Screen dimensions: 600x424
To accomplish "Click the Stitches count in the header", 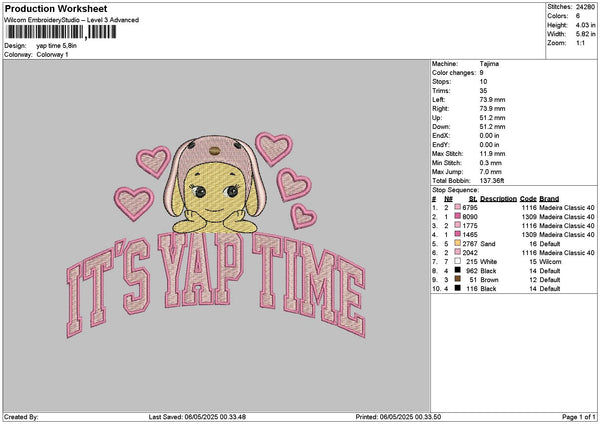I will point(583,7).
